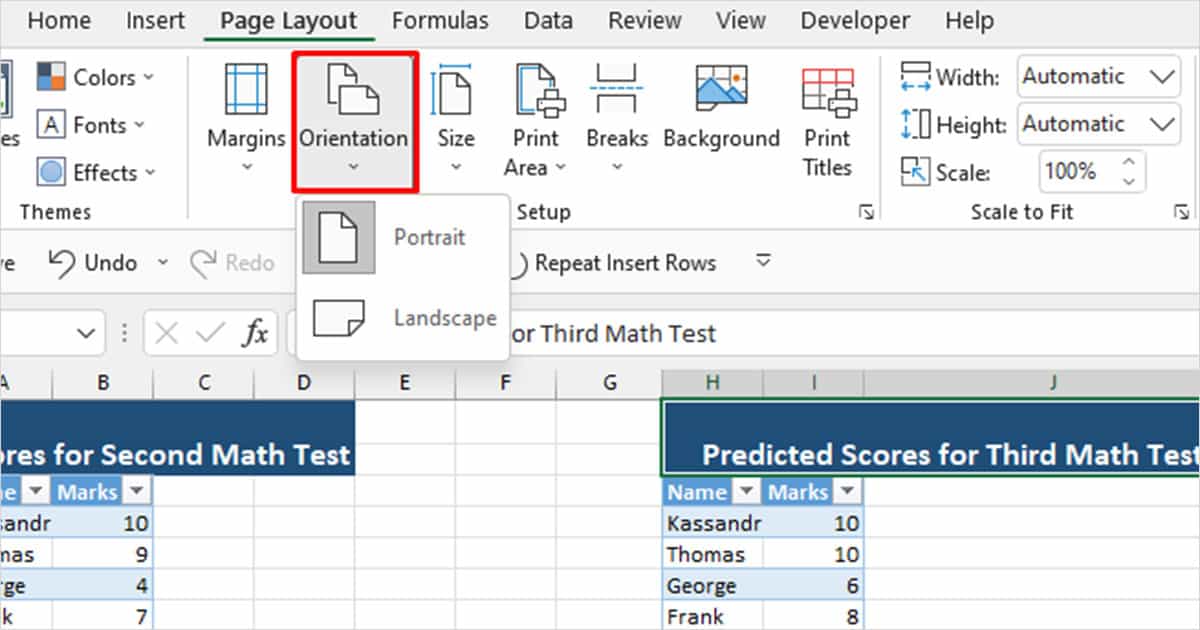Viewport: 1200px width, 630px height.
Task: Add a sheet Background image
Action: [722, 110]
